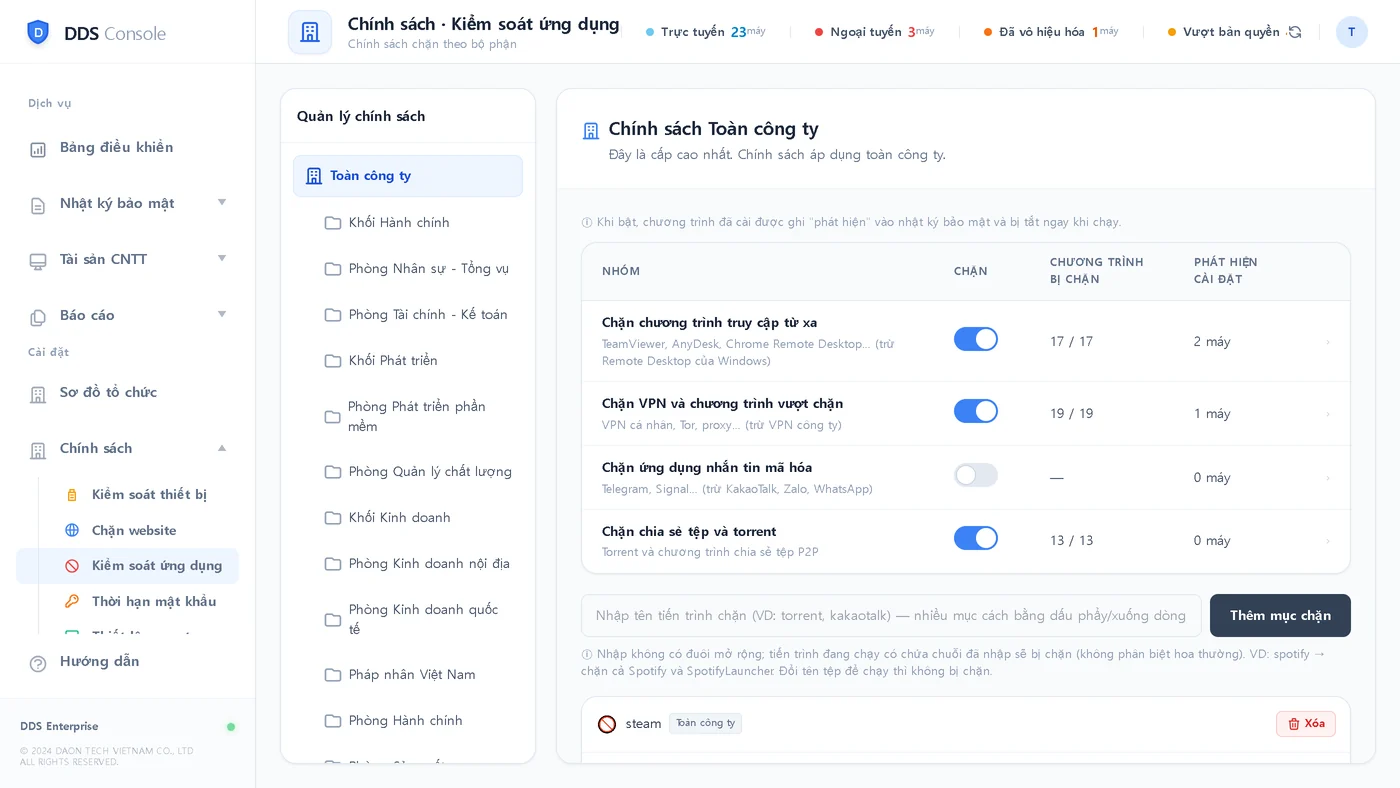Click the Nhật ký bảo mật document icon
Image resolution: width=1400 pixels, height=788 pixels.
click(38, 205)
